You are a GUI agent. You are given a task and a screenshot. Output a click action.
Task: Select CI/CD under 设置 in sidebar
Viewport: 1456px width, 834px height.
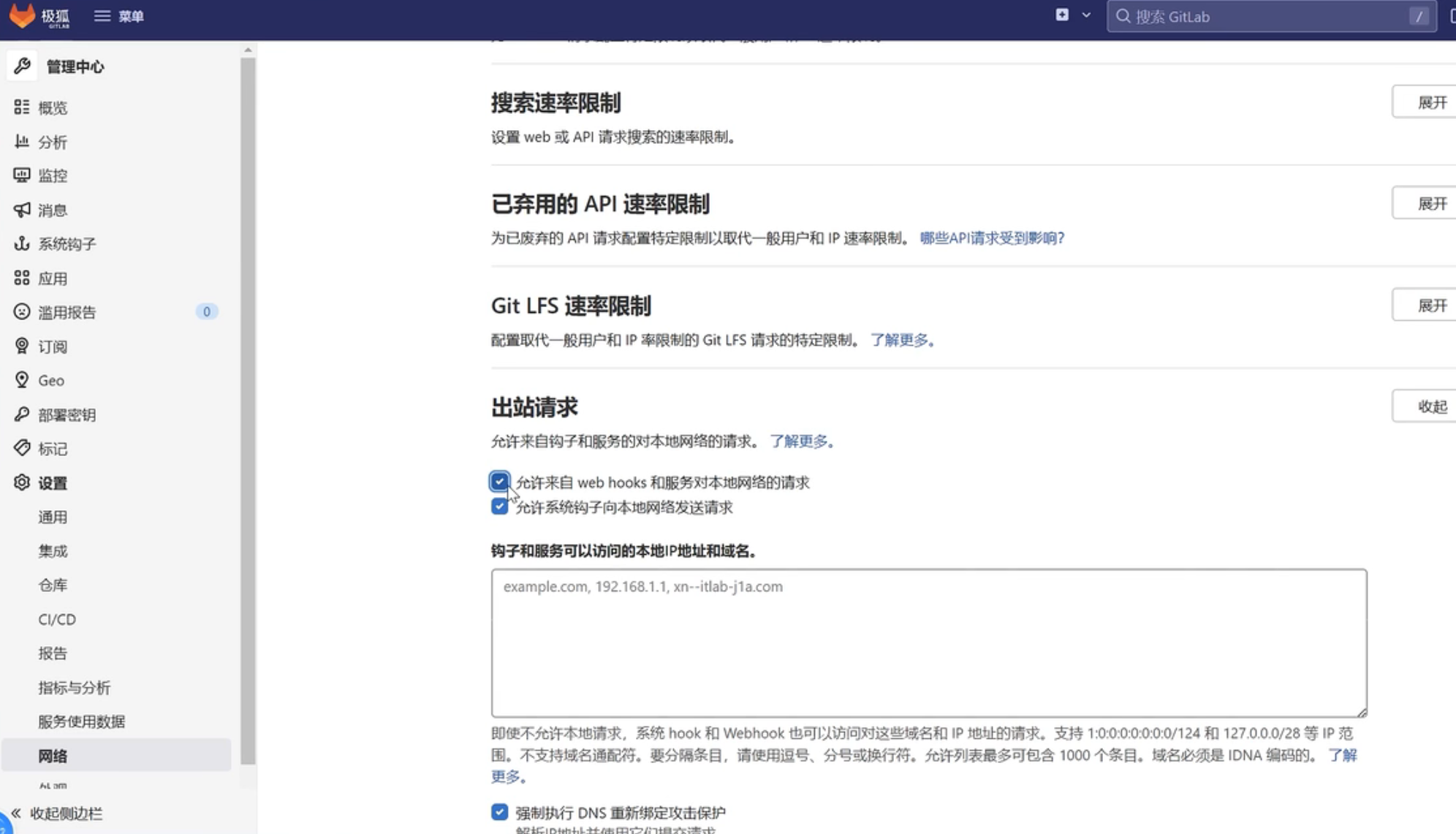(57, 619)
